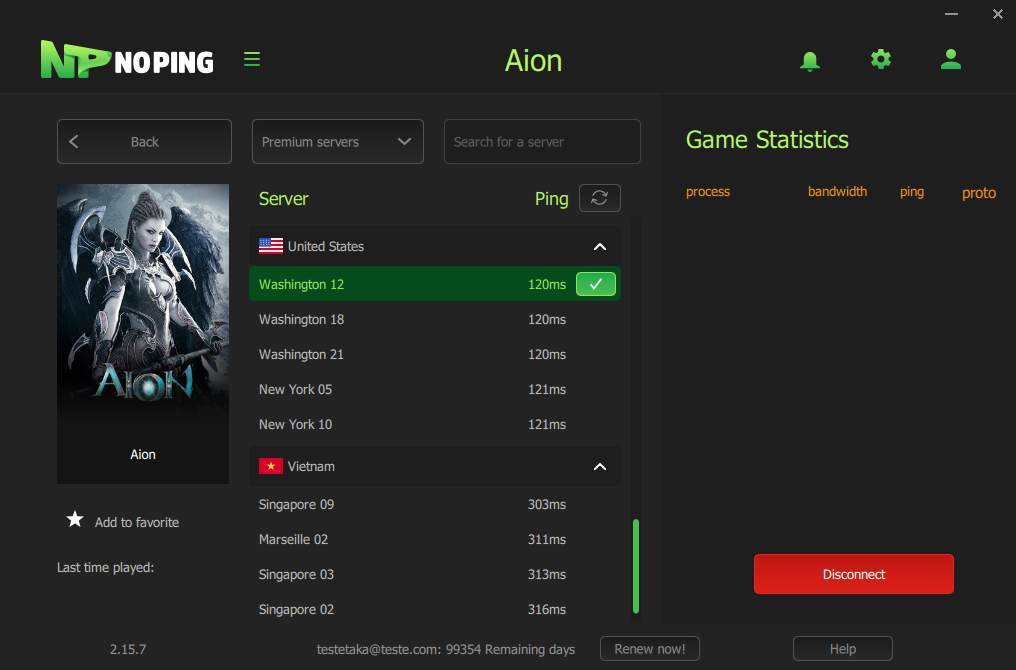Click the Game Statistics heading
This screenshot has width=1016, height=670.
pos(767,140)
